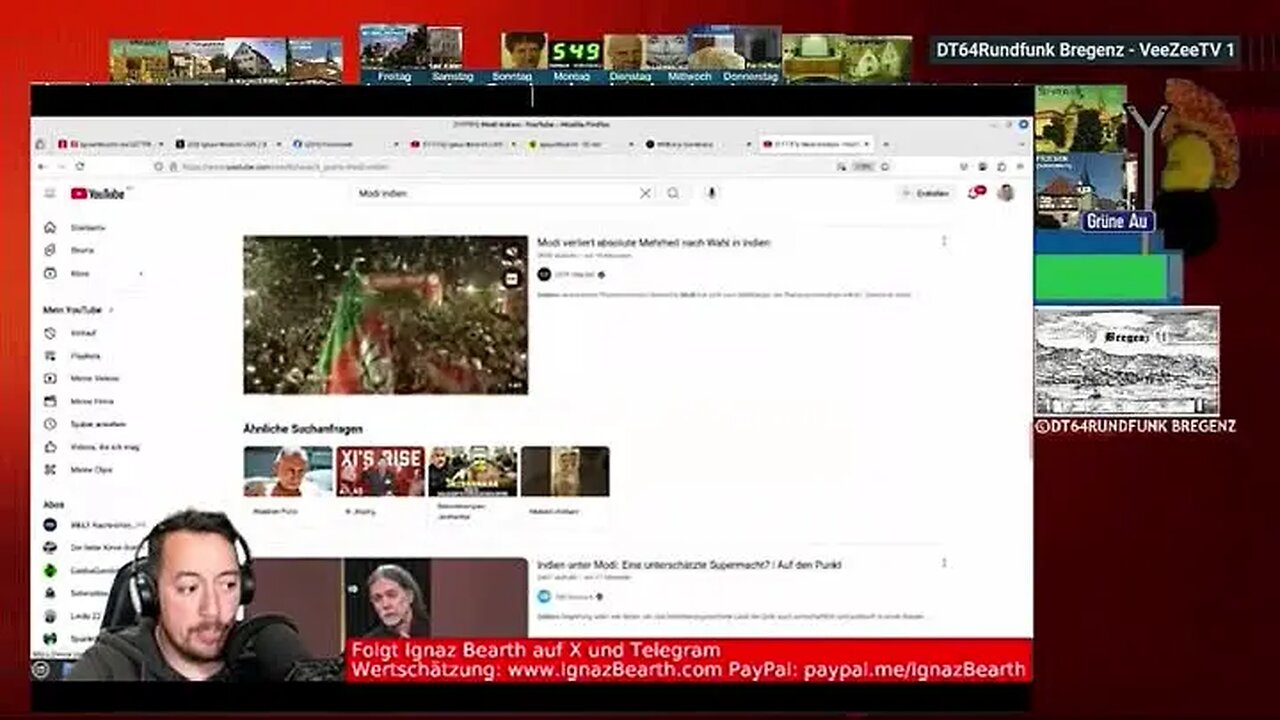Open the fourth related search thumbnail
This screenshot has height=720, width=1280.
click(x=565, y=471)
